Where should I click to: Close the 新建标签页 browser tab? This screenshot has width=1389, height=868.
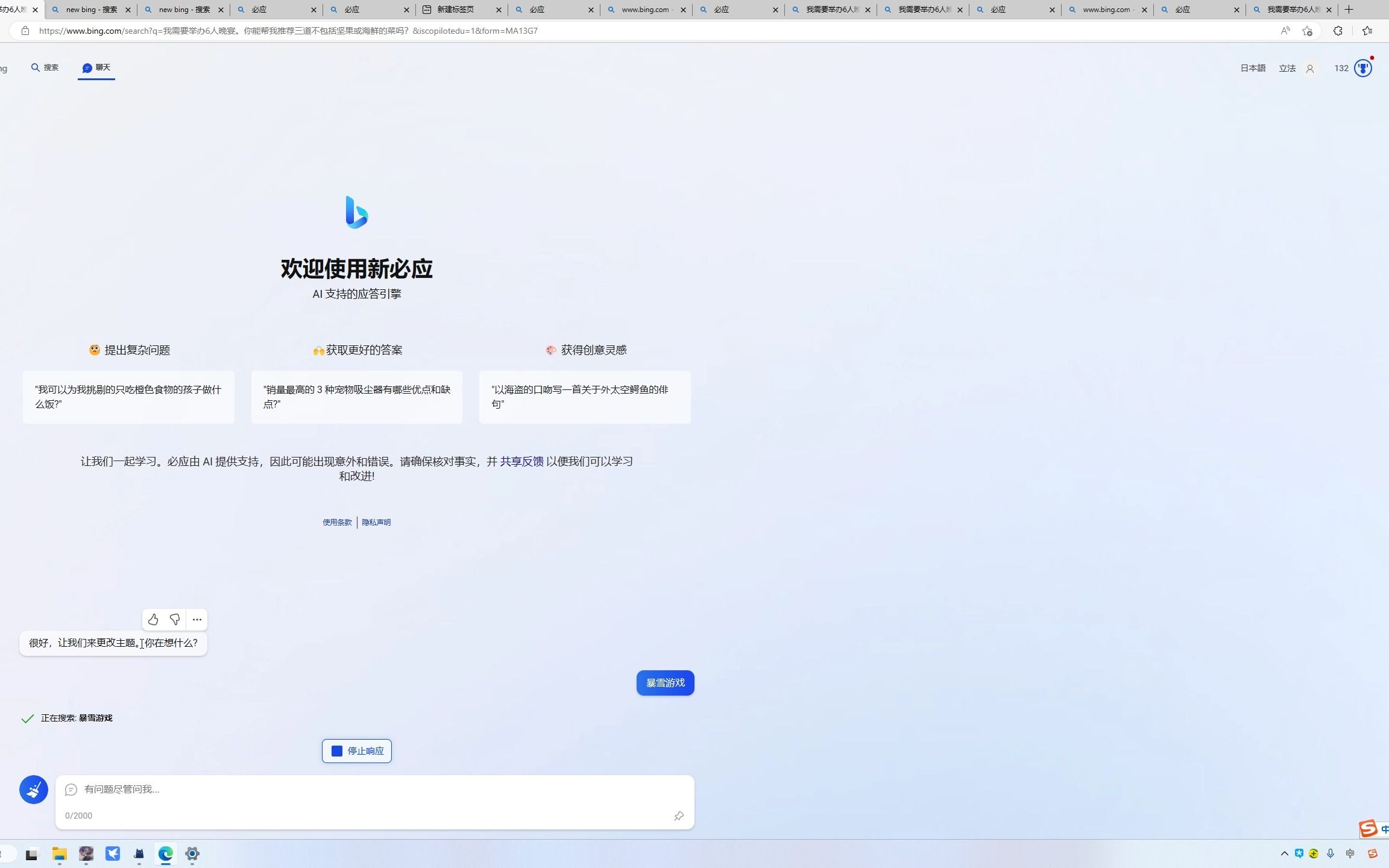[499, 10]
